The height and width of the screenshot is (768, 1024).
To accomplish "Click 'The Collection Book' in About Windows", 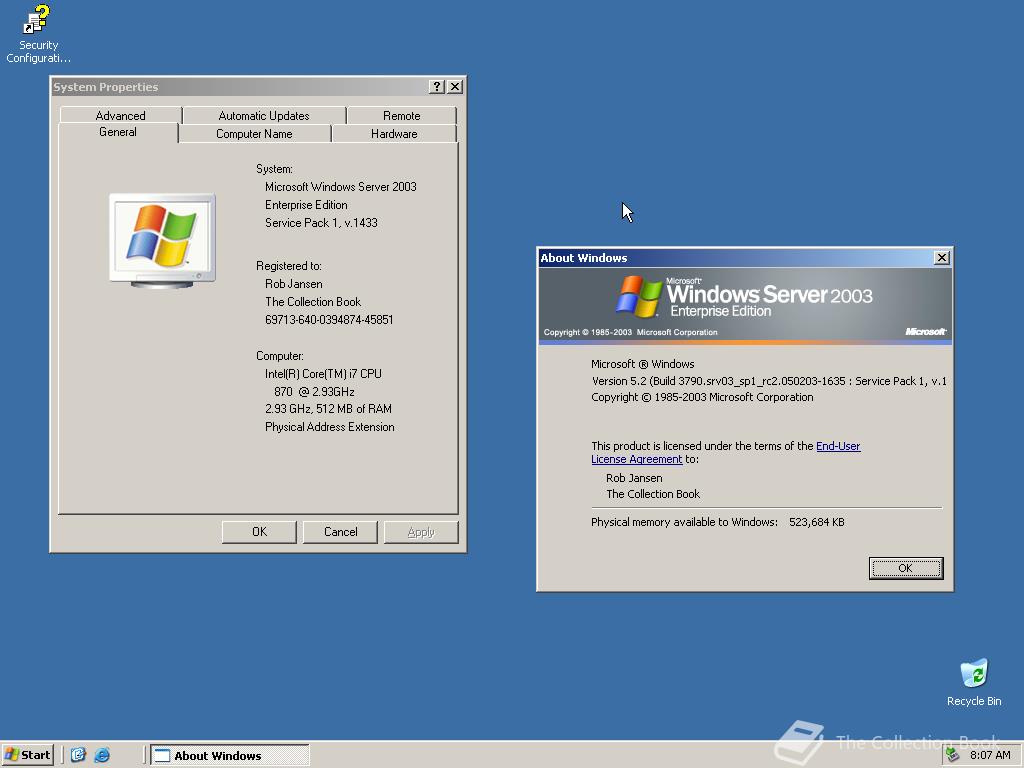I will point(652,494).
